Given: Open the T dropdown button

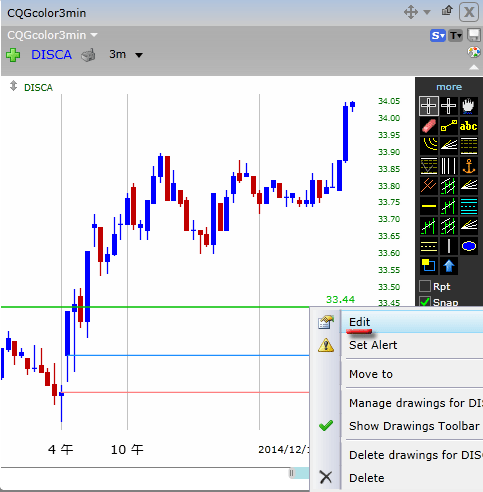Looking at the screenshot, I should pyautogui.click(x=456, y=35).
